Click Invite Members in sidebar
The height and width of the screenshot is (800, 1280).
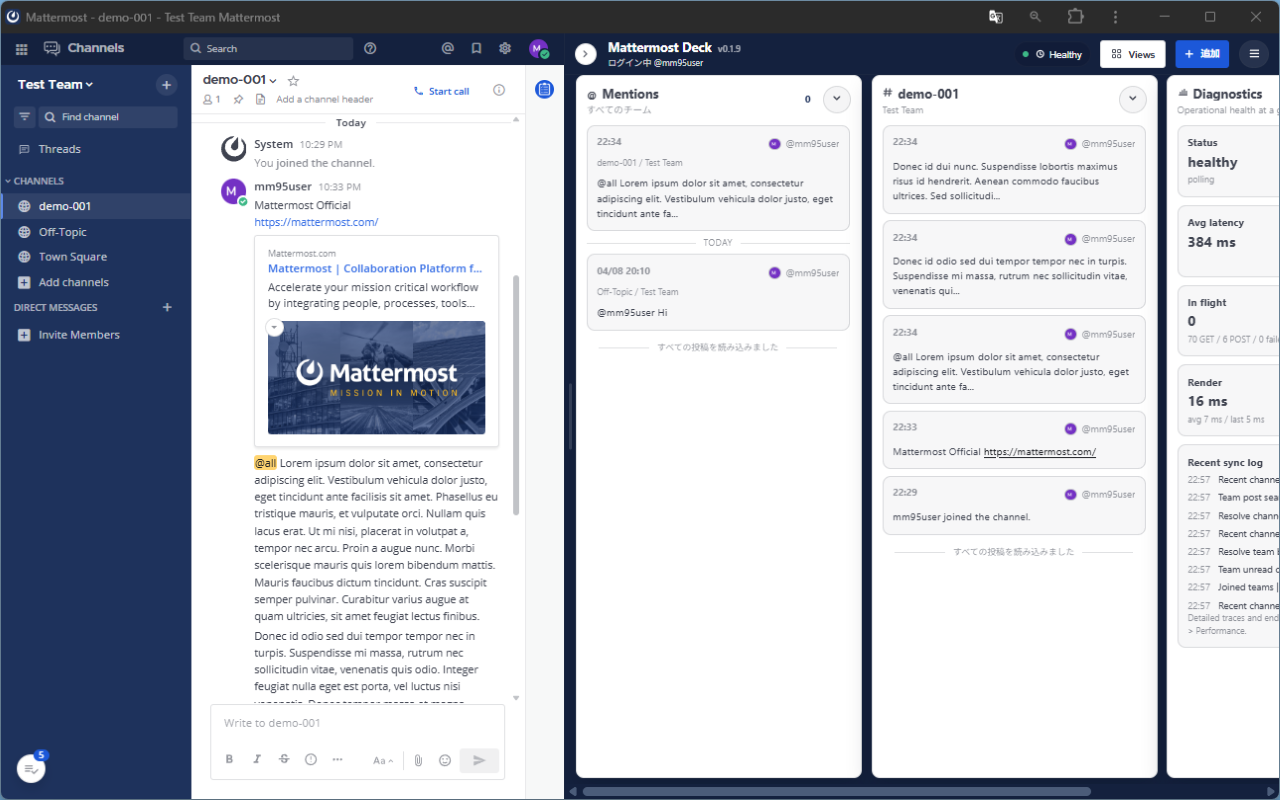(95, 335)
